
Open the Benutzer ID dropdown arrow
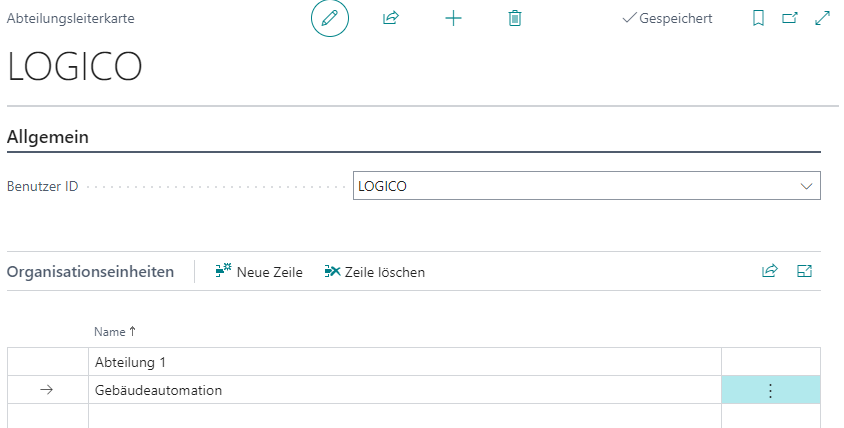coord(806,186)
